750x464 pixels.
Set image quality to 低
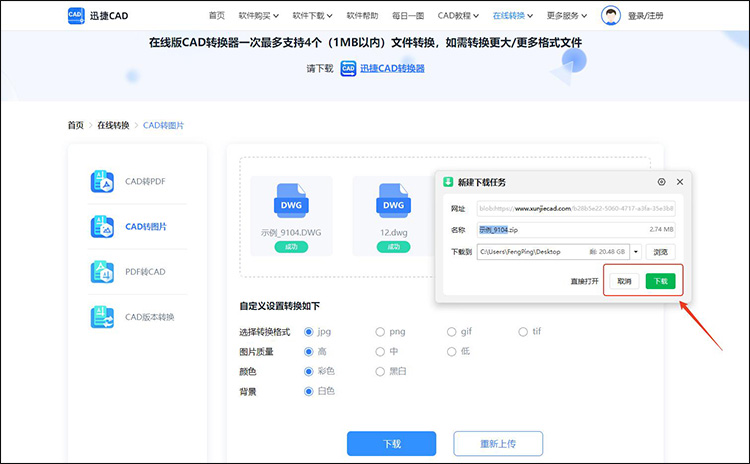452,352
